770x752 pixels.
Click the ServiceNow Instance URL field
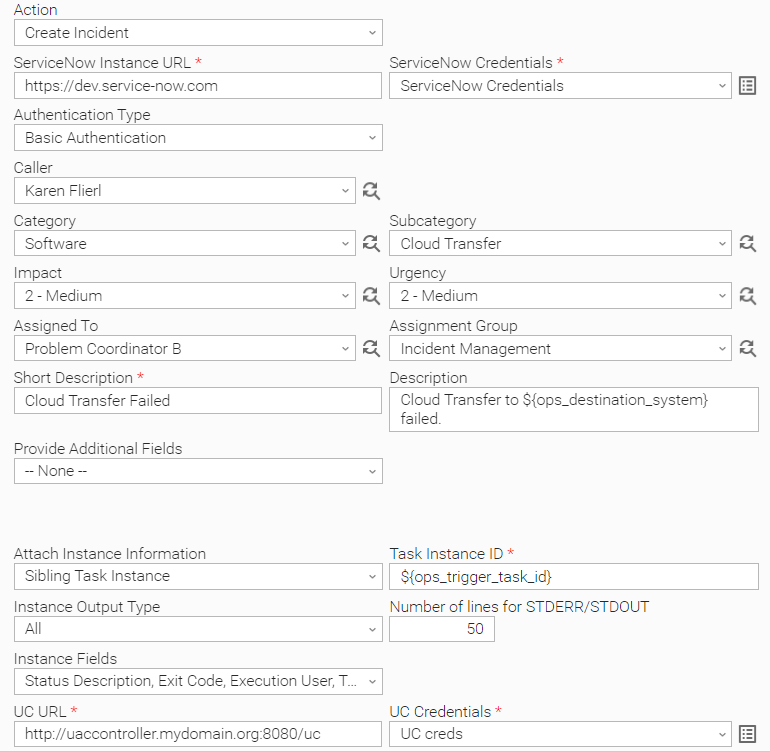pyautogui.click(x=198, y=85)
